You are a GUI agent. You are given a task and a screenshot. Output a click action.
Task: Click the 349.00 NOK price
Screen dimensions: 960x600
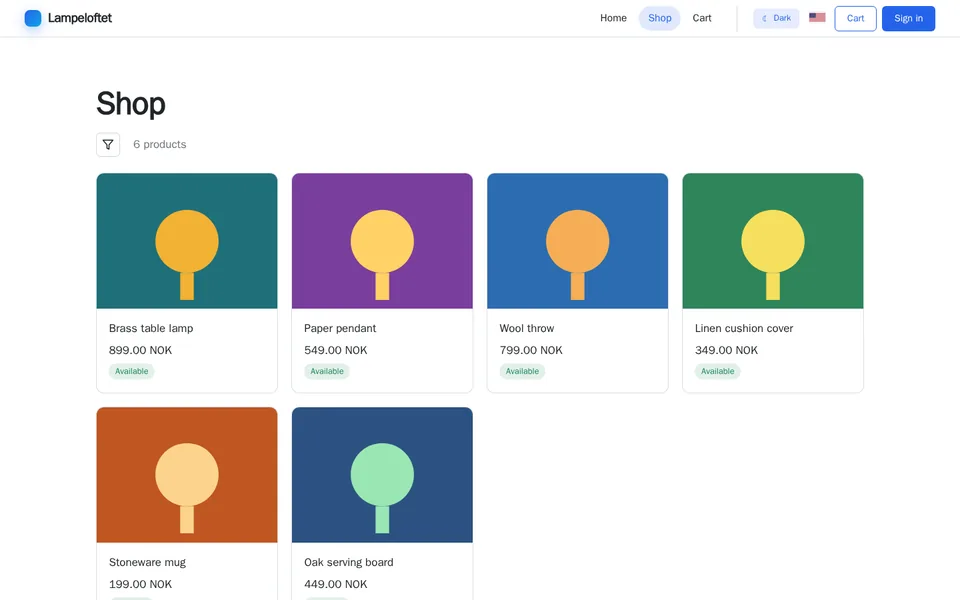[x=726, y=350]
